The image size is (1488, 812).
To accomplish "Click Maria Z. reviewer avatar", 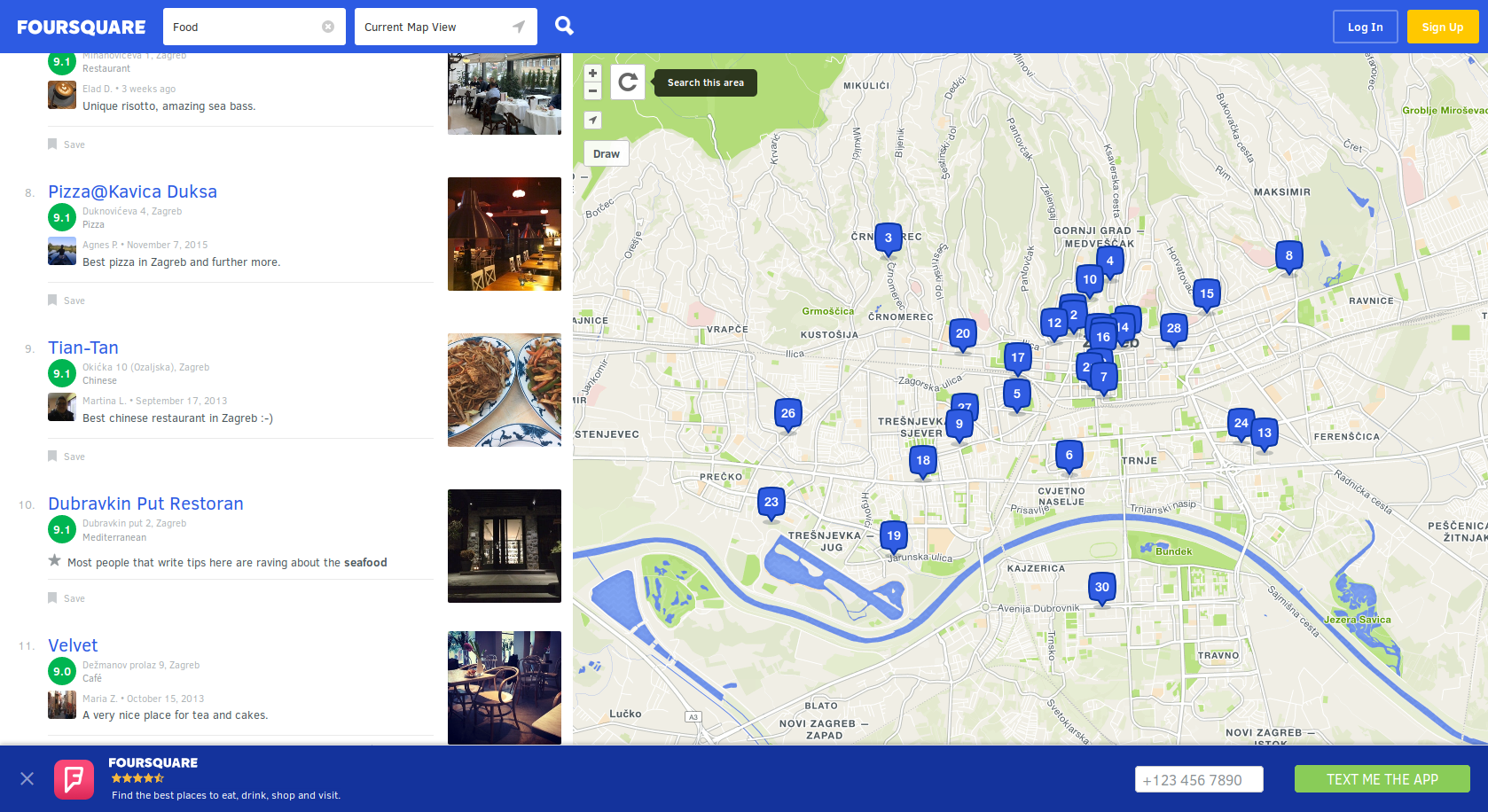I will pyautogui.click(x=62, y=705).
